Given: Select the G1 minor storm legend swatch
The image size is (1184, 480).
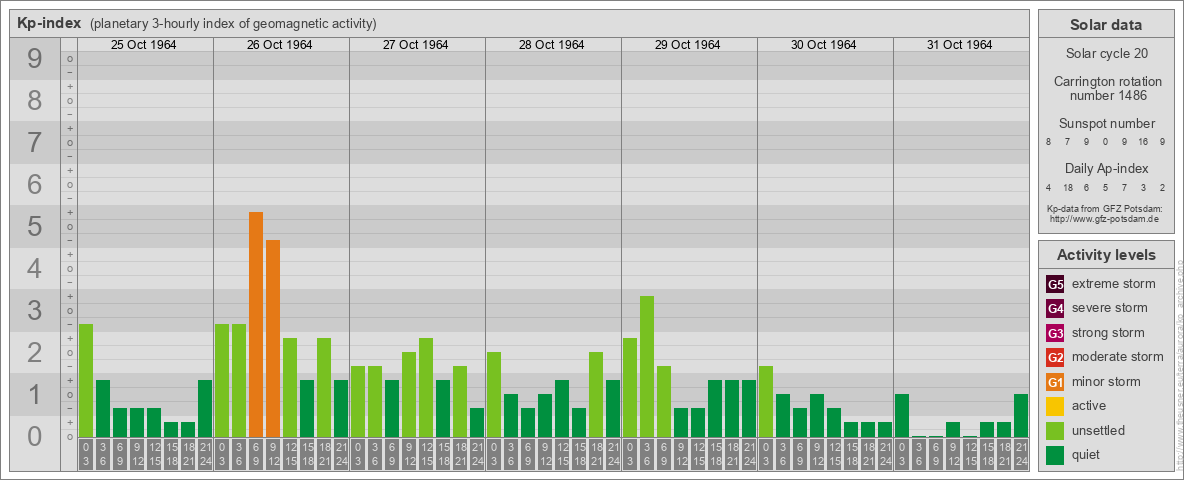Looking at the screenshot, I should click(1055, 382).
